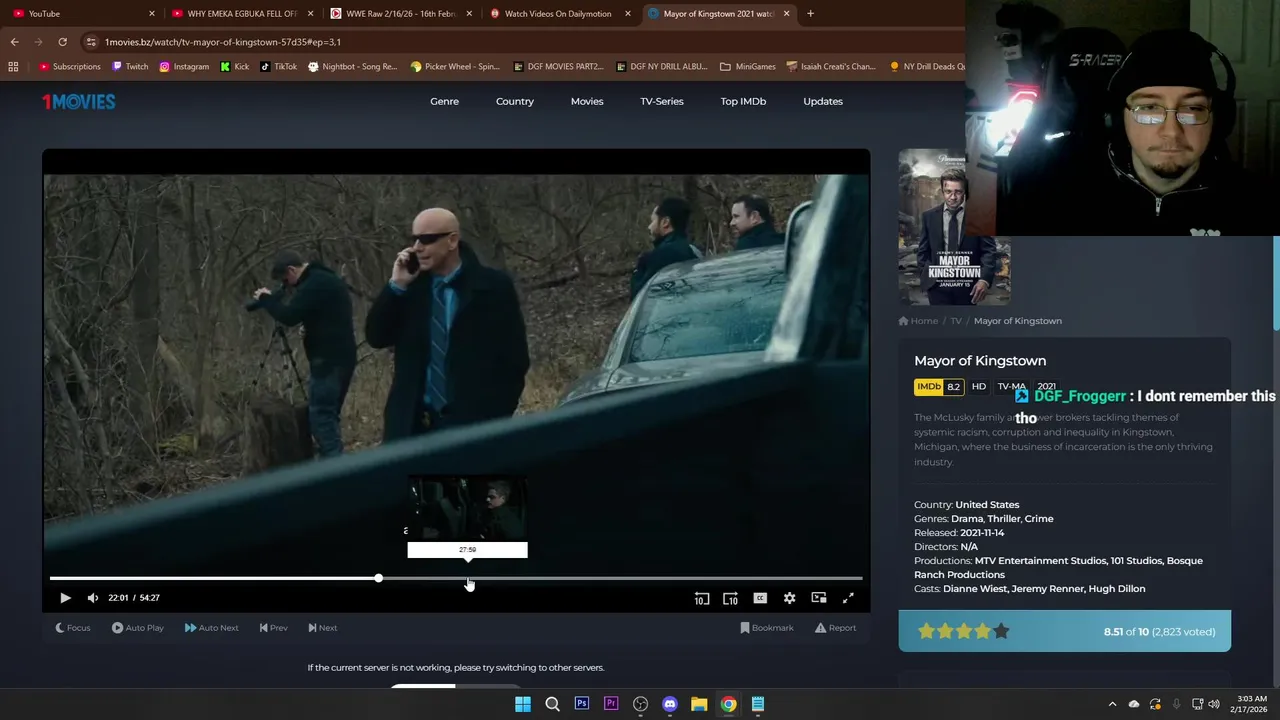This screenshot has height=720, width=1280.
Task: Expand the MiniGames bookmark folder
Action: (748, 67)
